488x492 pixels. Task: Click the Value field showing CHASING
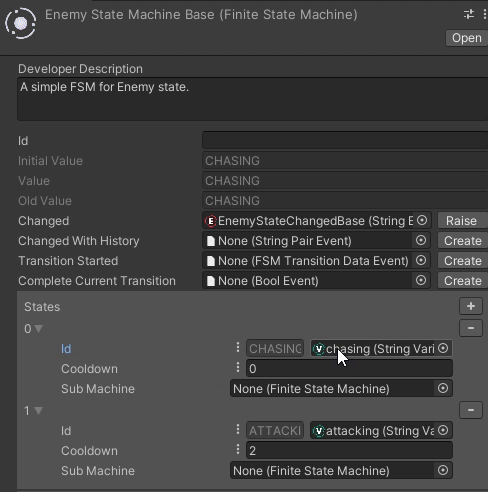click(x=345, y=181)
